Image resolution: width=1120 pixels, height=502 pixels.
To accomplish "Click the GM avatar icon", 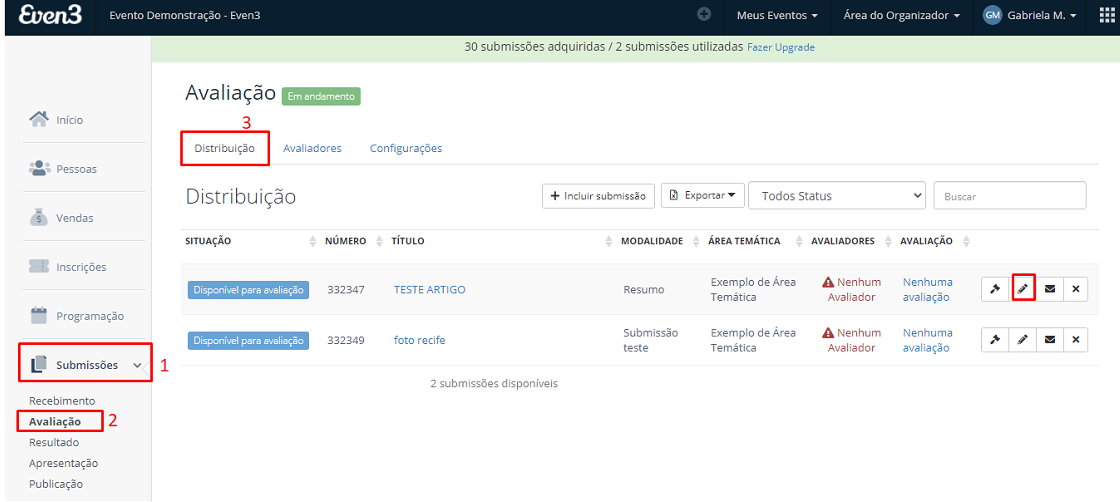I will coord(992,15).
